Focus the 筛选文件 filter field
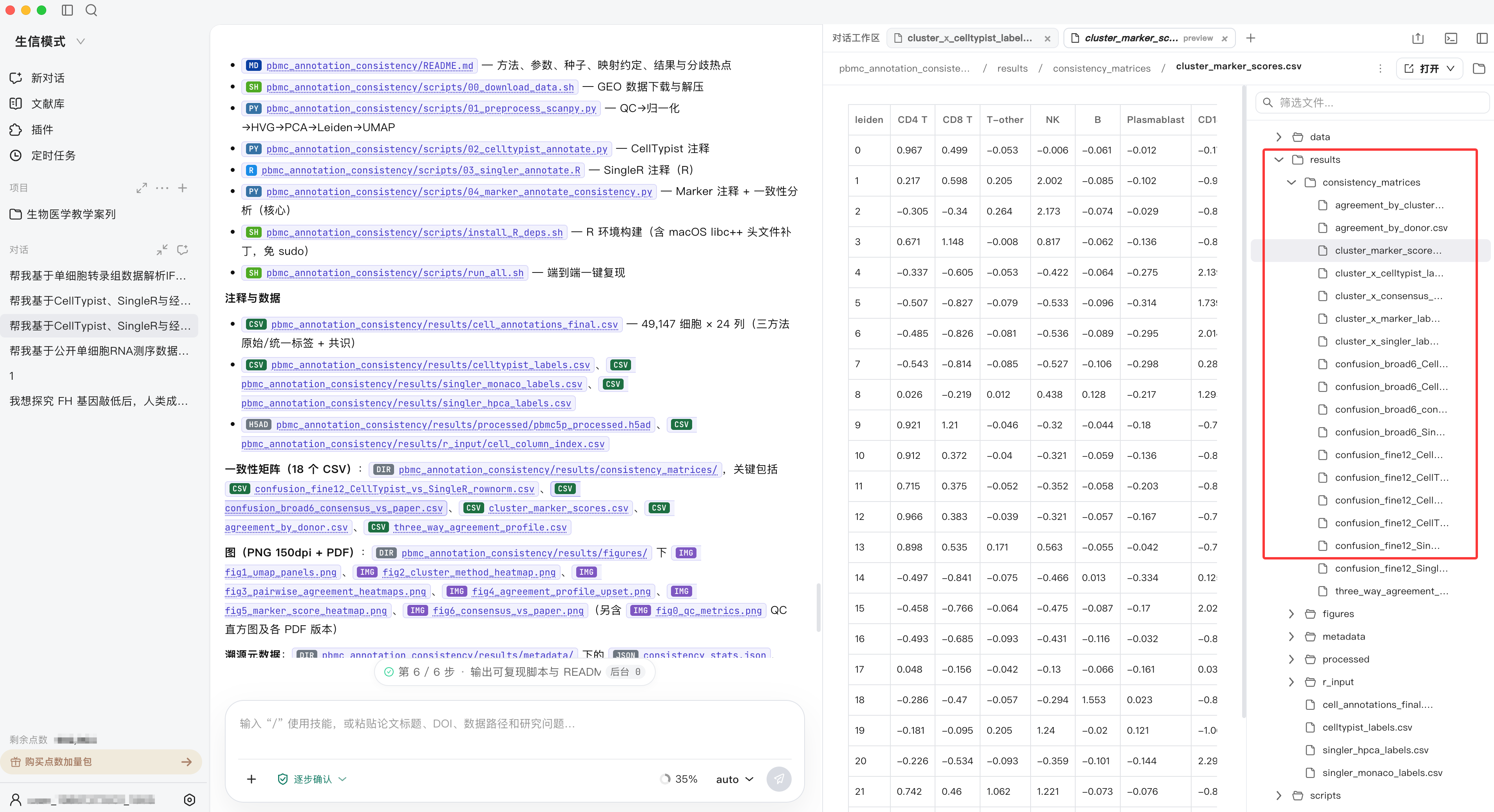Screen dimensions: 1494x812 [x=1372, y=103]
